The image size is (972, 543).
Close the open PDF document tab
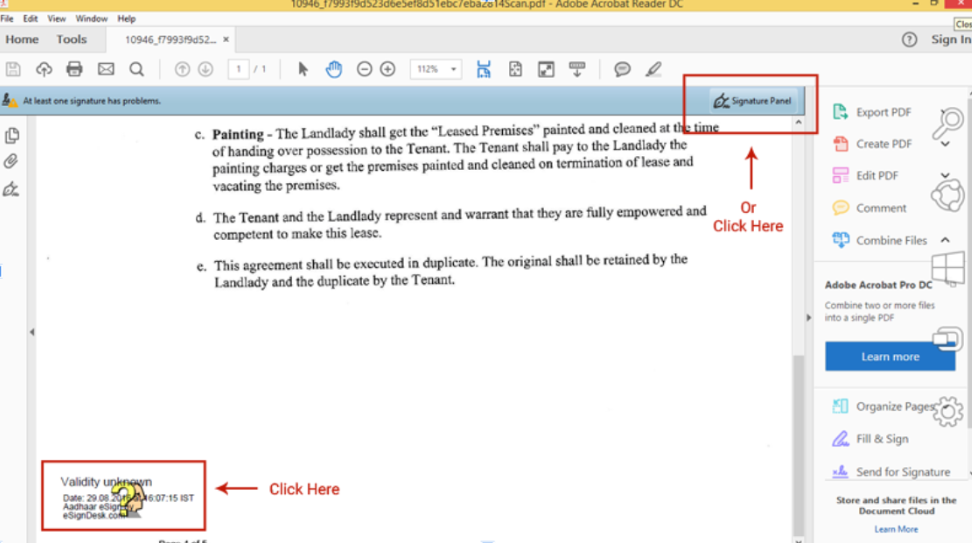(227, 40)
